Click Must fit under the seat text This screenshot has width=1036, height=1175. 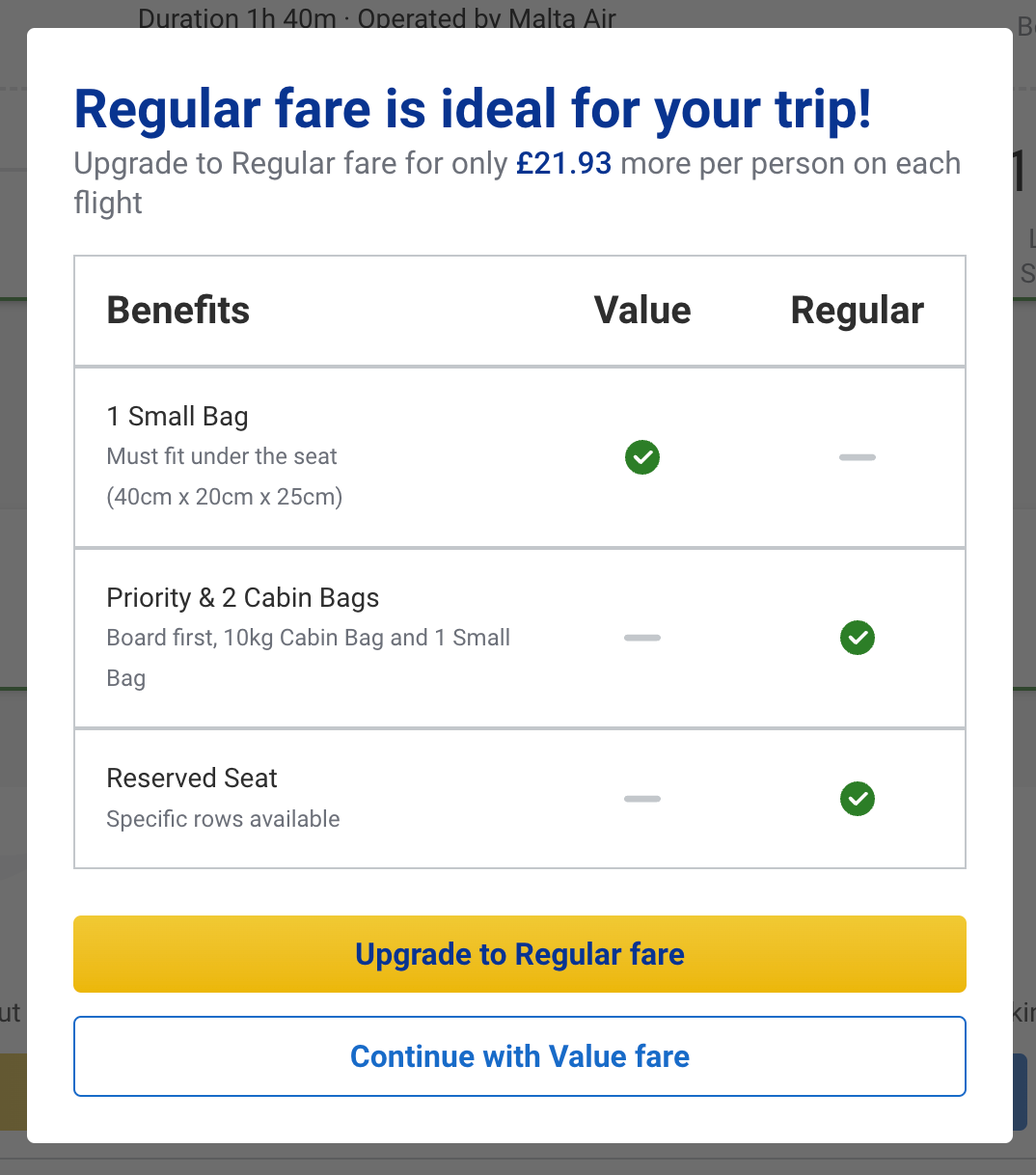tap(222, 457)
